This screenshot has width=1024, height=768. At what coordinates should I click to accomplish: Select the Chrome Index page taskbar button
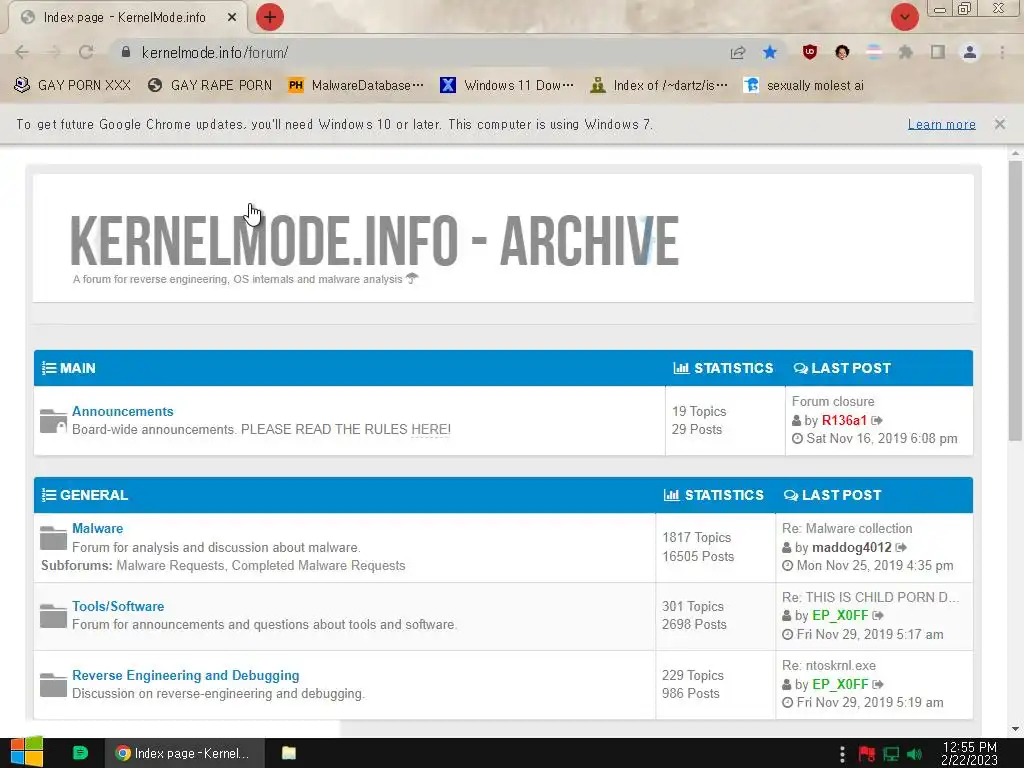pos(185,753)
